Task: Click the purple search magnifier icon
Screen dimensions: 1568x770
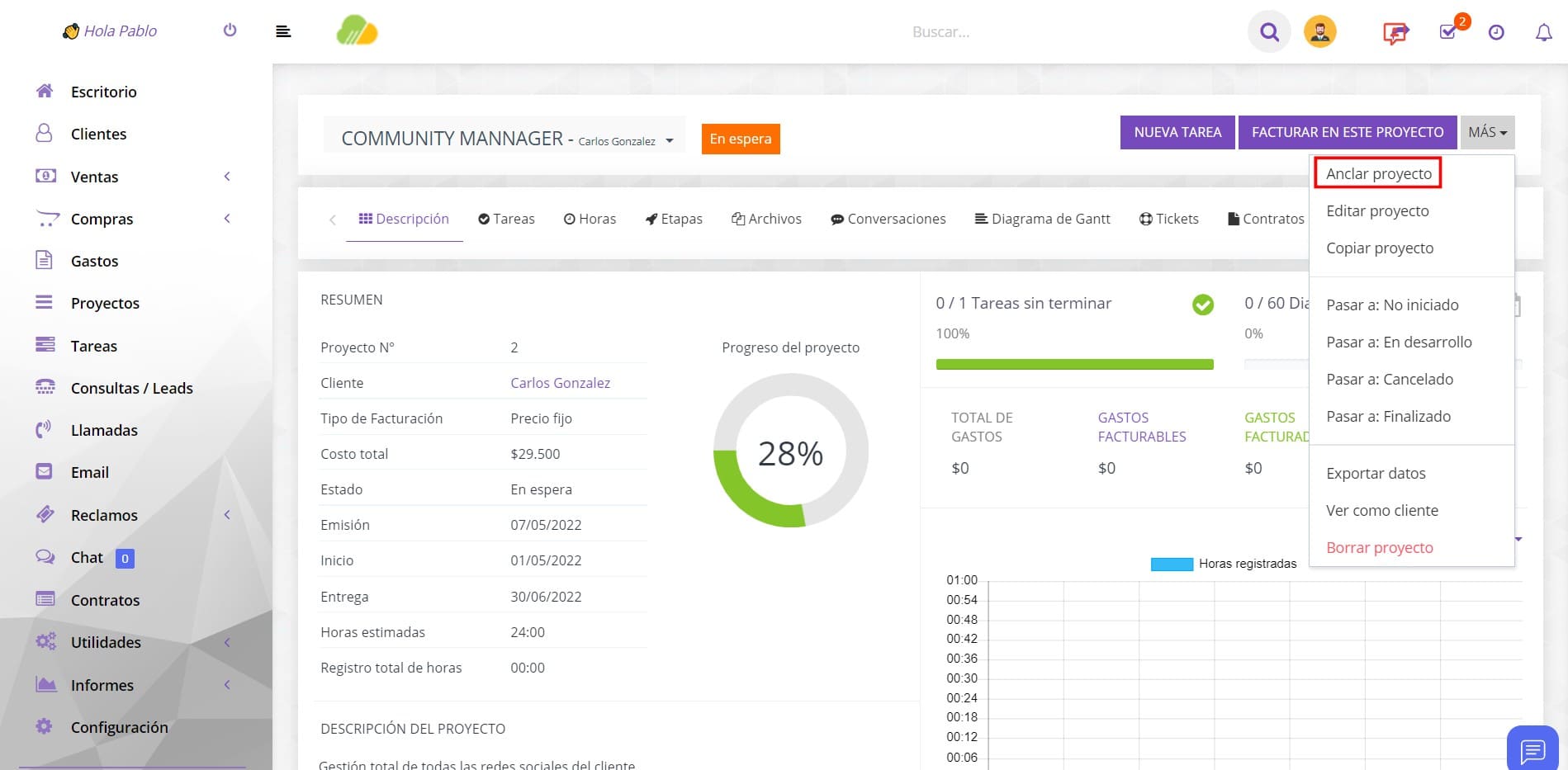Action: coord(1269,32)
